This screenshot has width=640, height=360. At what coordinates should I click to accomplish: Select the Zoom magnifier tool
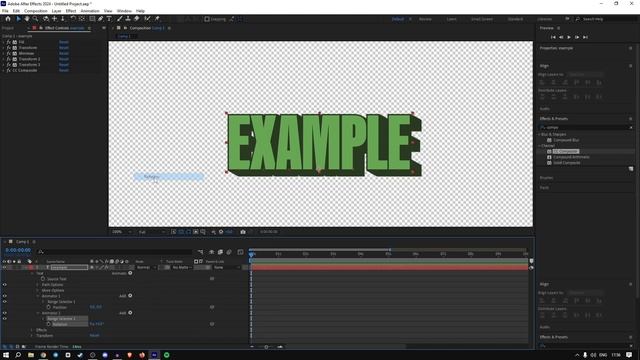click(36, 19)
